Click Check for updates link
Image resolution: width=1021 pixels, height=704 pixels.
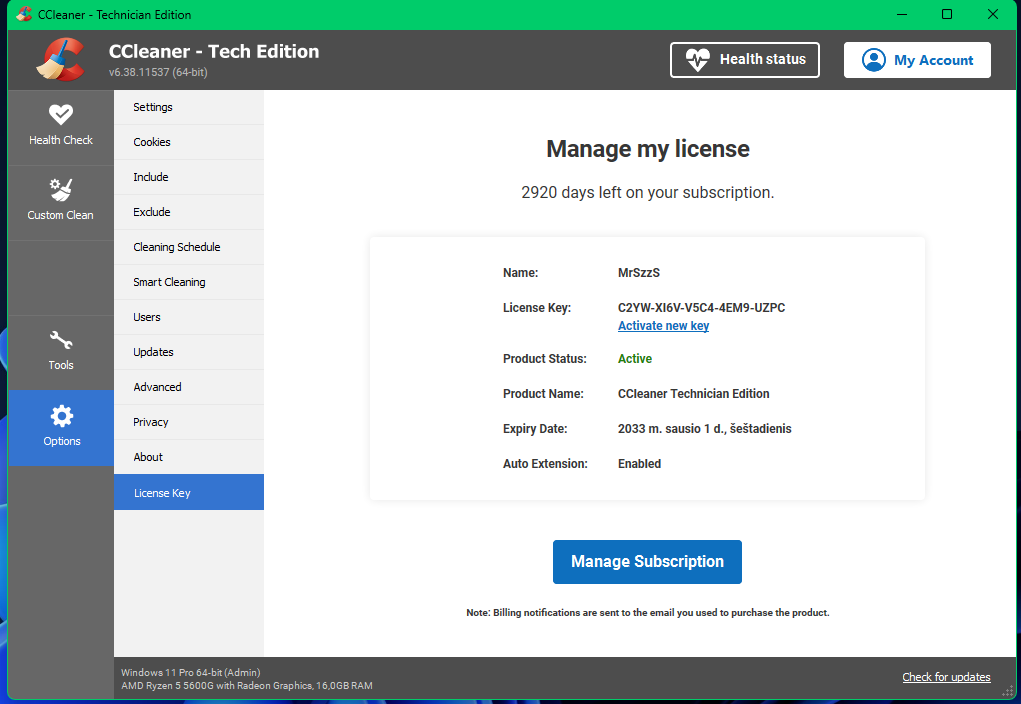tap(946, 677)
